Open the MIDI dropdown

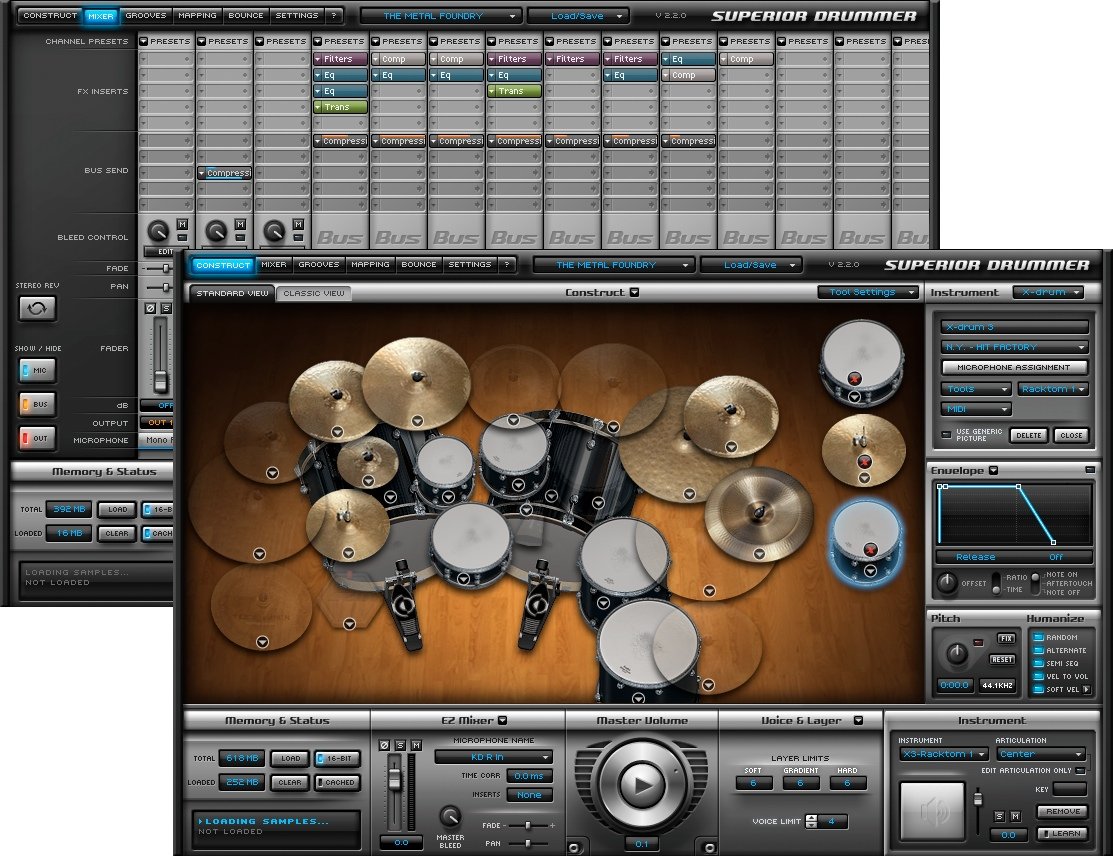[976, 409]
